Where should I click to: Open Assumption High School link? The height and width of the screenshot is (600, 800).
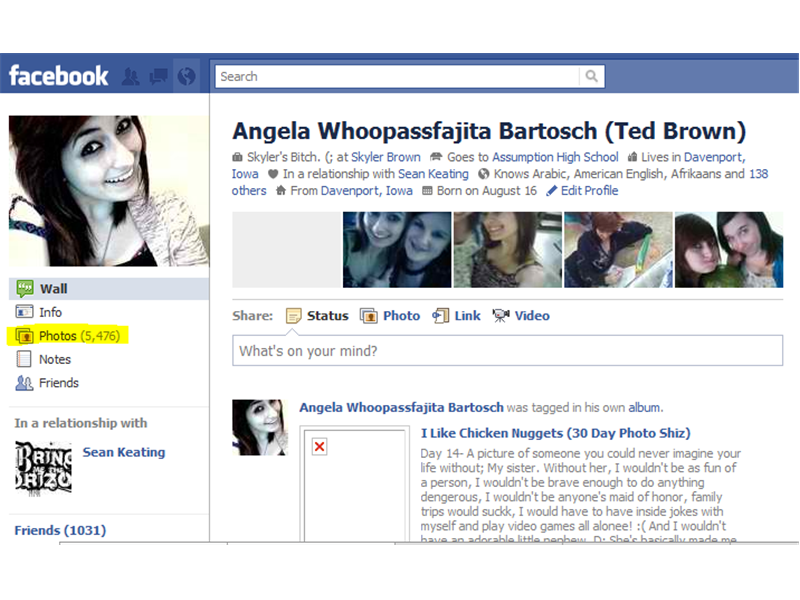pyautogui.click(x=555, y=157)
